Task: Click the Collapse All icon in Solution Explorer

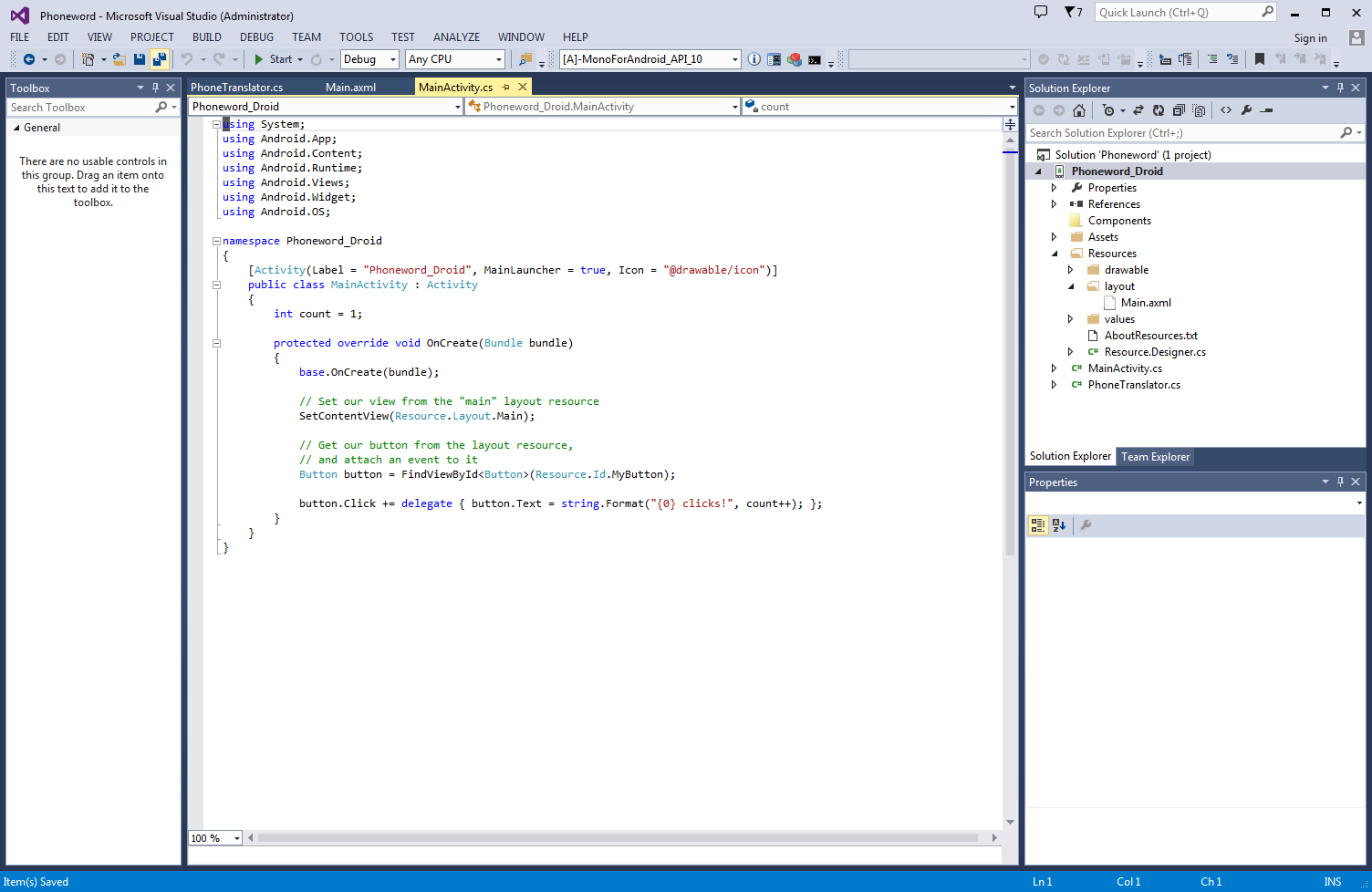Action: click(x=1179, y=110)
